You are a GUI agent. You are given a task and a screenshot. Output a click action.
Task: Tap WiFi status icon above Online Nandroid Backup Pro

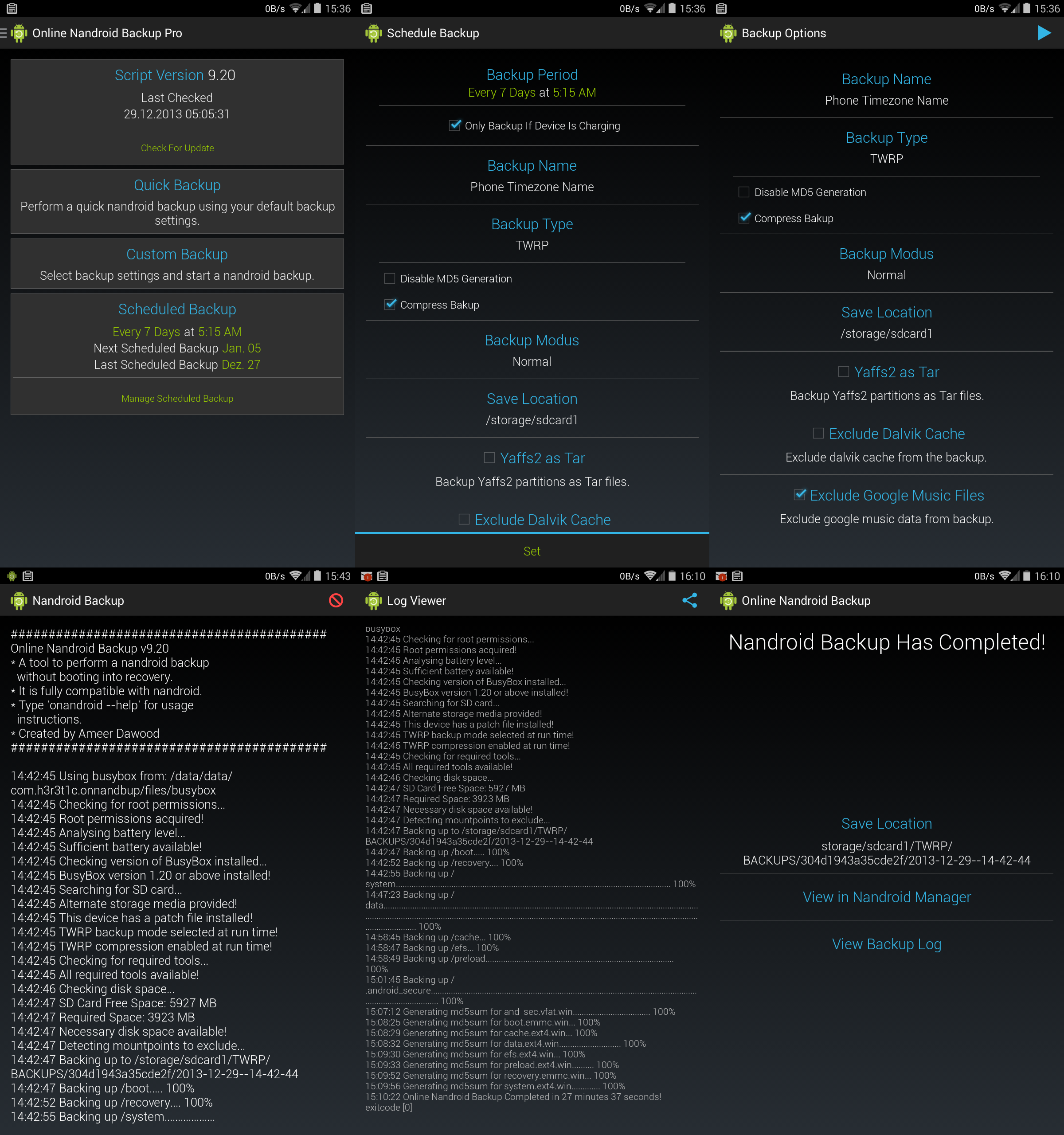tap(296, 8)
